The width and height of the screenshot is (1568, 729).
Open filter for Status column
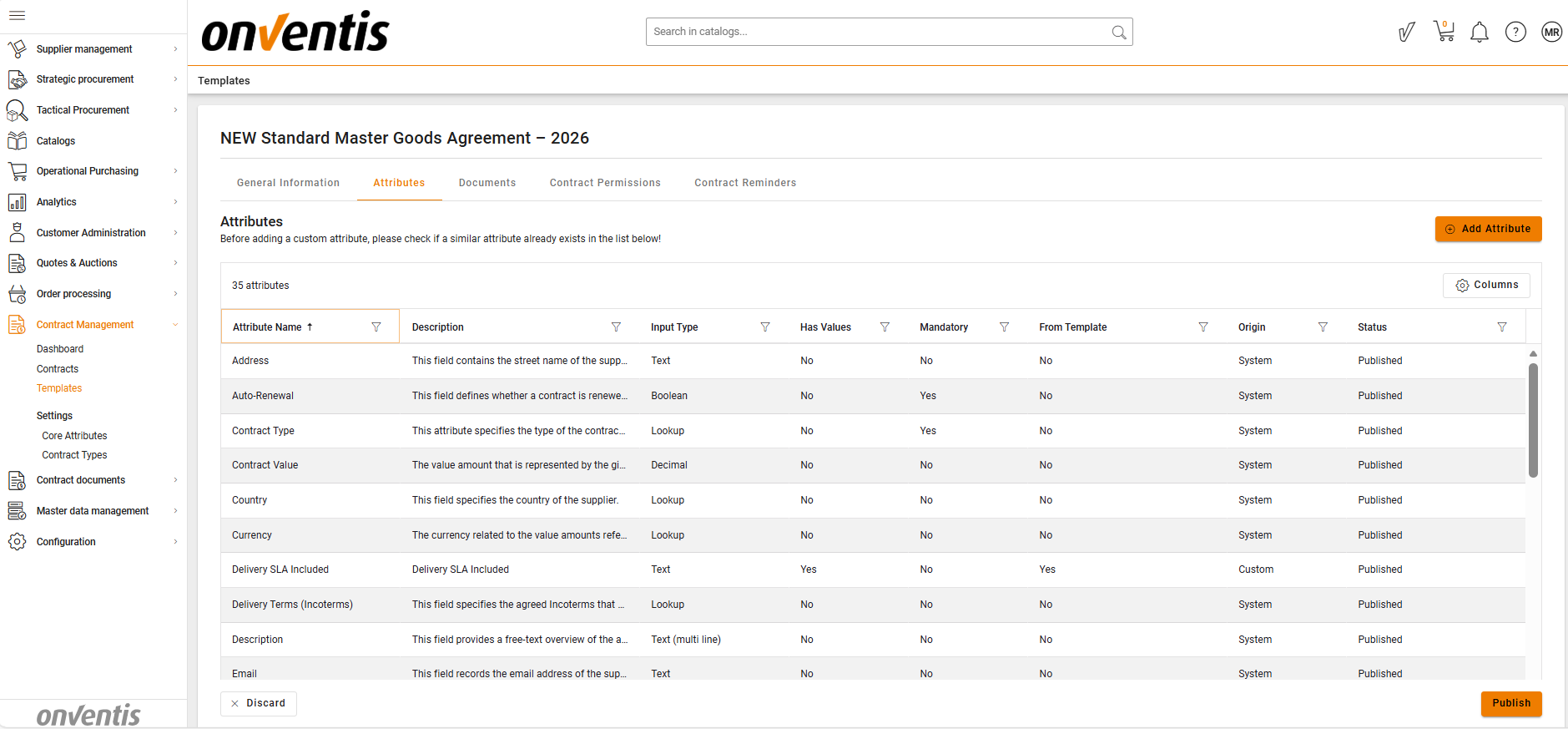[1502, 327]
